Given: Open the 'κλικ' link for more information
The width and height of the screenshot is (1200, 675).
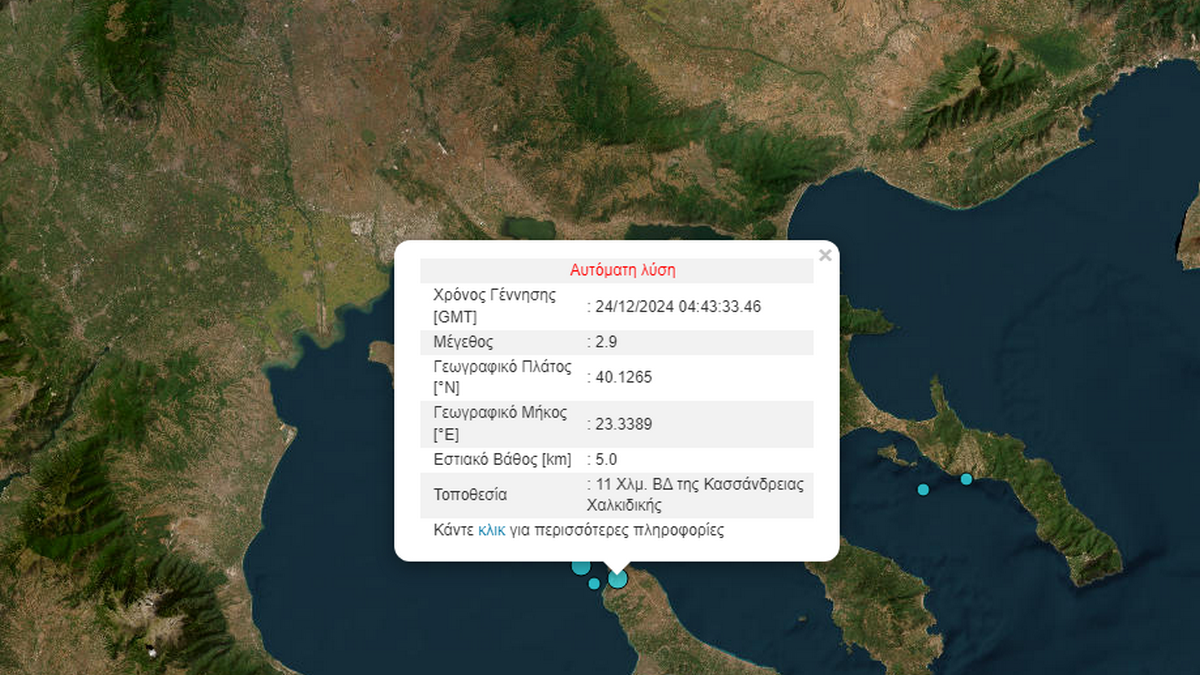Looking at the screenshot, I should point(491,530).
